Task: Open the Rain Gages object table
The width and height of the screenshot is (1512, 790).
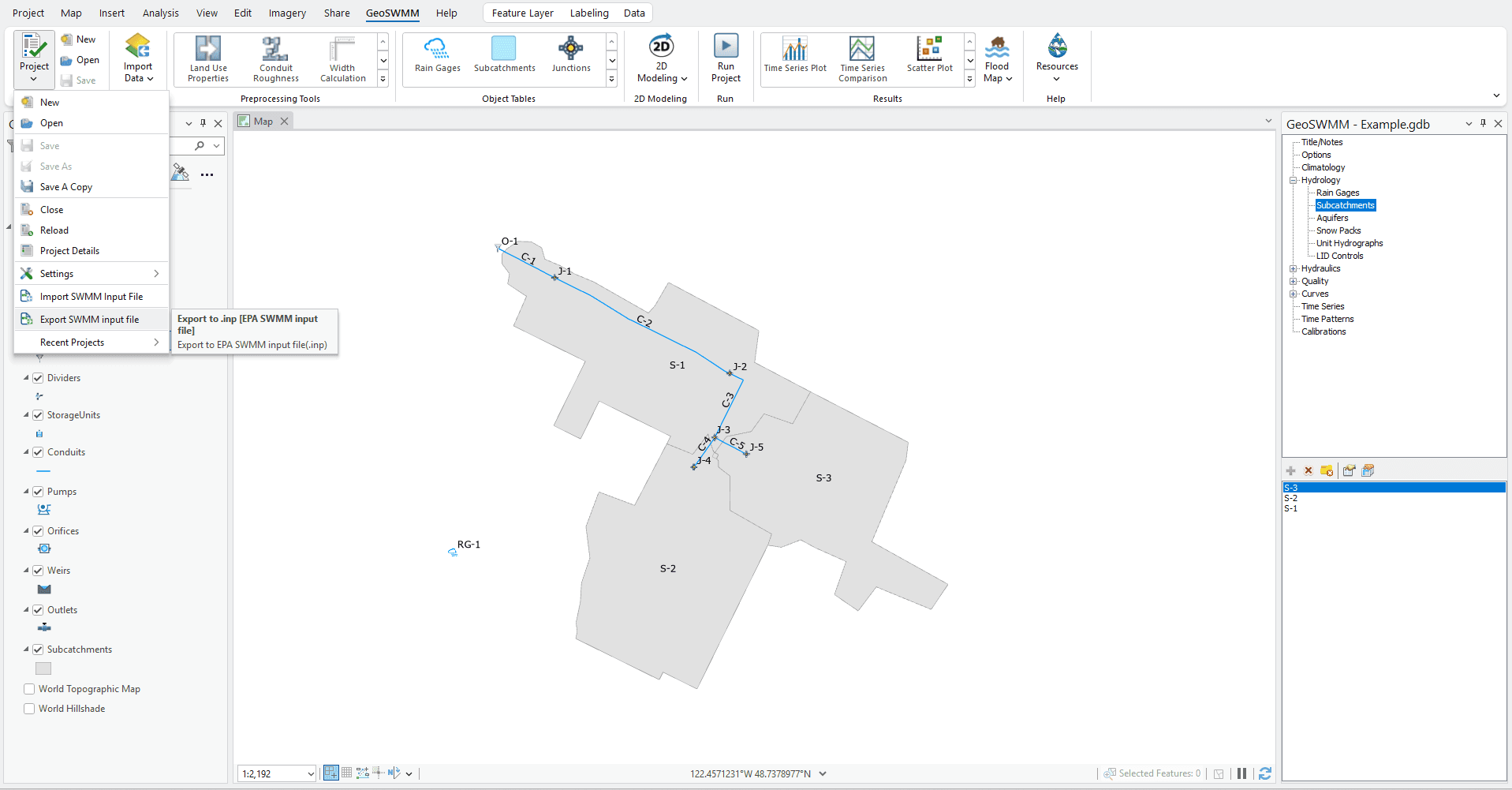Action: (436, 55)
